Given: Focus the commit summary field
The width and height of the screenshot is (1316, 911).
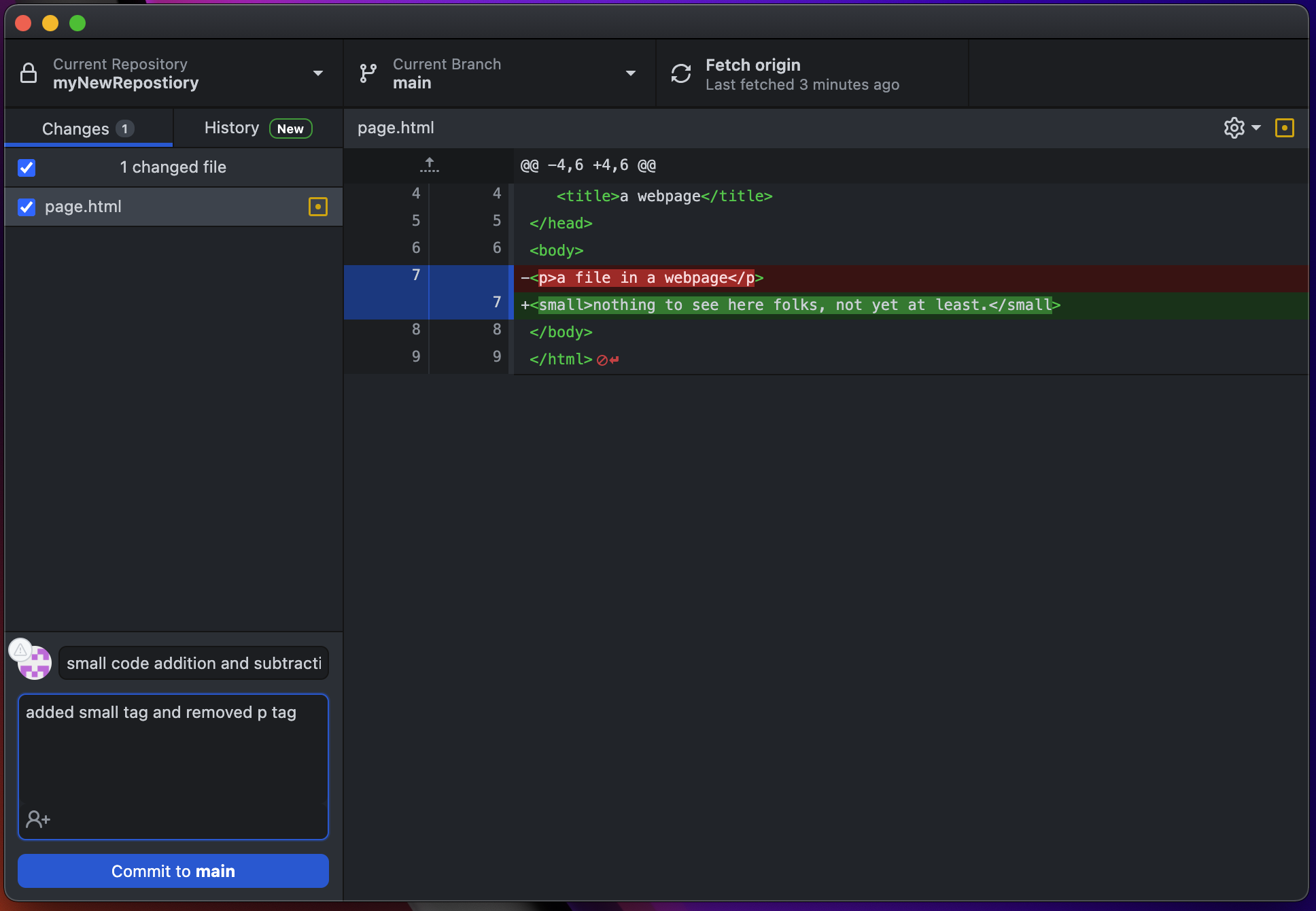Looking at the screenshot, I should pos(194,663).
